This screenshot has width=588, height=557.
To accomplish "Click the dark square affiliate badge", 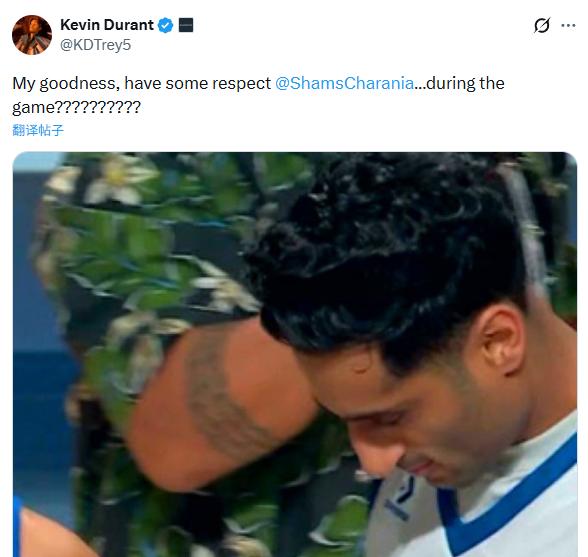I will click(x=186, y=25).
